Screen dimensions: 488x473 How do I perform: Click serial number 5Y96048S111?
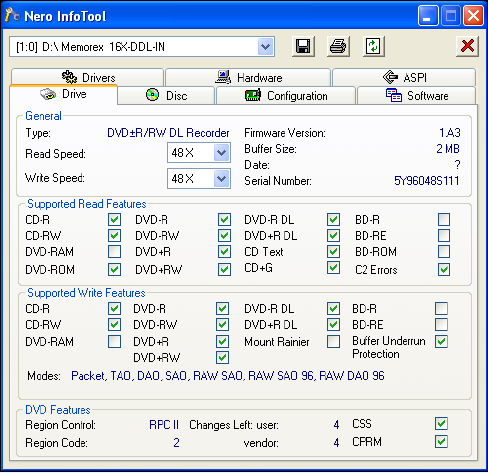tap(427, 181)
